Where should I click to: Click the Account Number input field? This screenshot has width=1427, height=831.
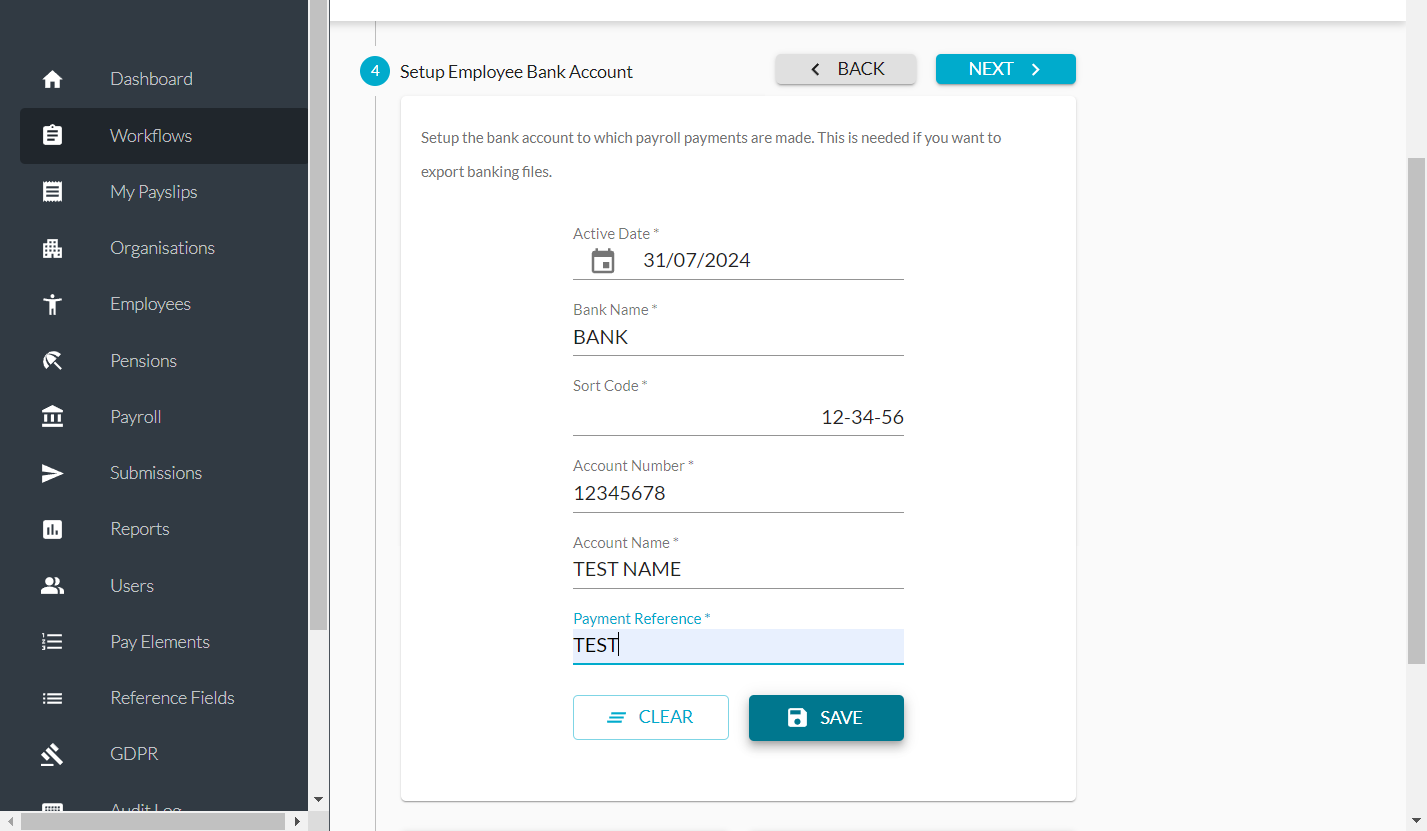(738, 493)
